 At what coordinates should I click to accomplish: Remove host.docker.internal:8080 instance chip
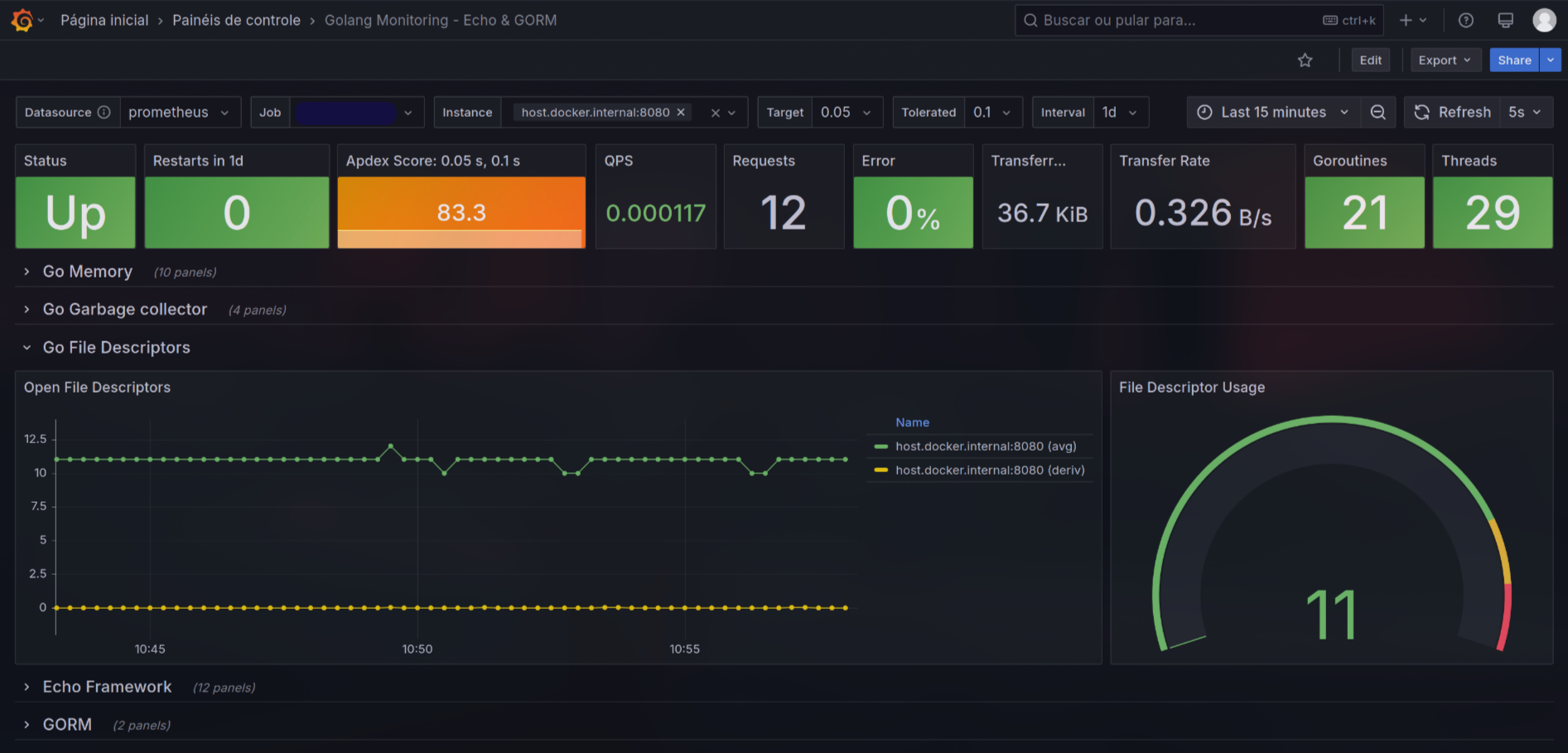[681, 112]
